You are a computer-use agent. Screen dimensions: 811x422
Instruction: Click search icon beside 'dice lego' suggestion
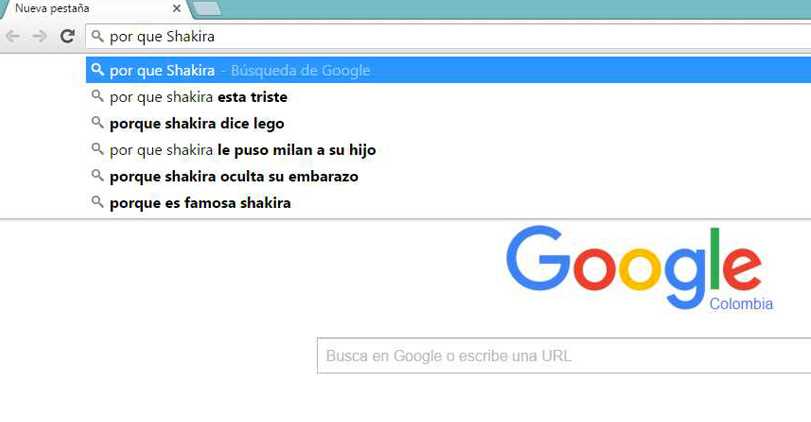pos(97,122)
